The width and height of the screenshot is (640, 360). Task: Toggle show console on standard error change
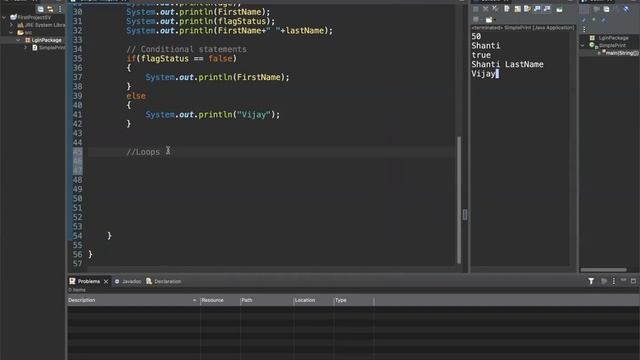pyautogui.click(x=547, y=9)
